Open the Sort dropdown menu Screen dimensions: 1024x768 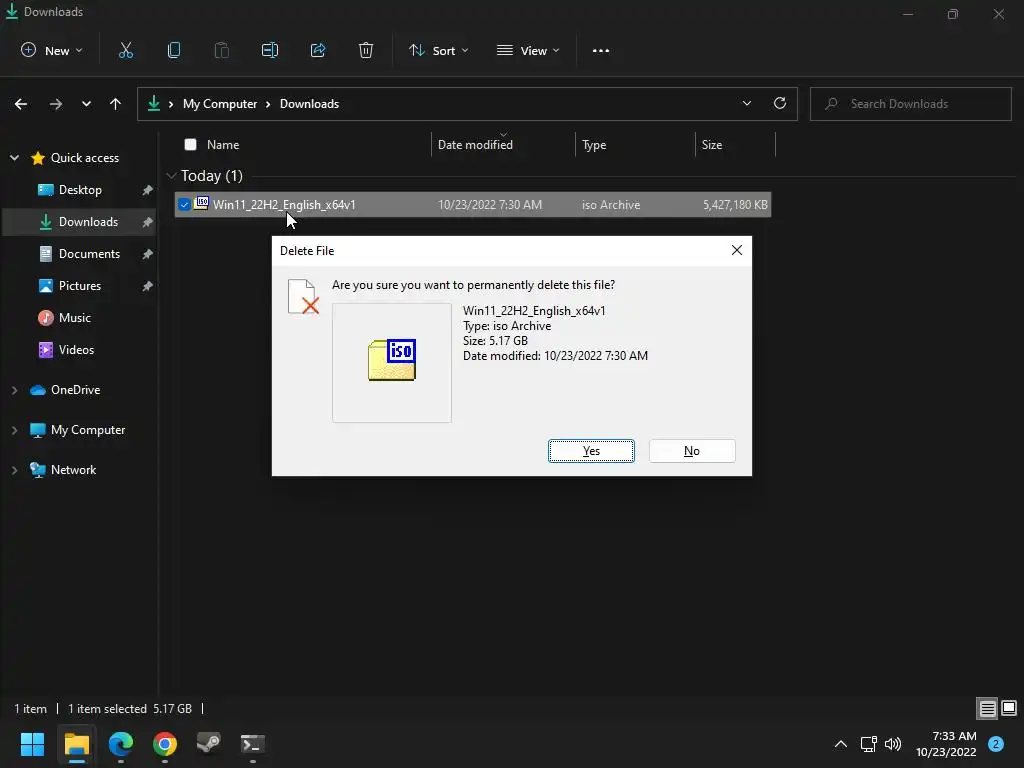click(439, 51)
